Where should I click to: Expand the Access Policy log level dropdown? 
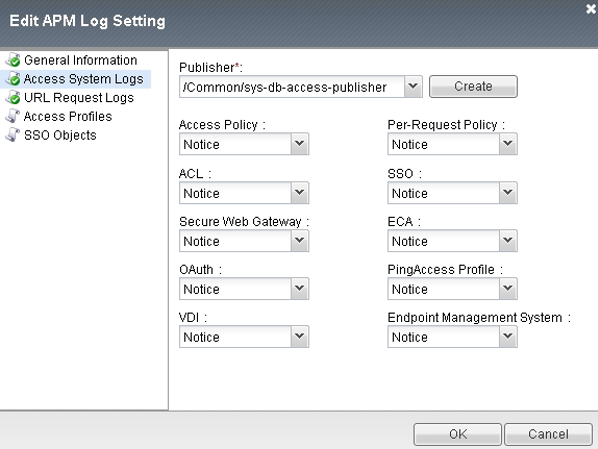(x=244, y=144)
